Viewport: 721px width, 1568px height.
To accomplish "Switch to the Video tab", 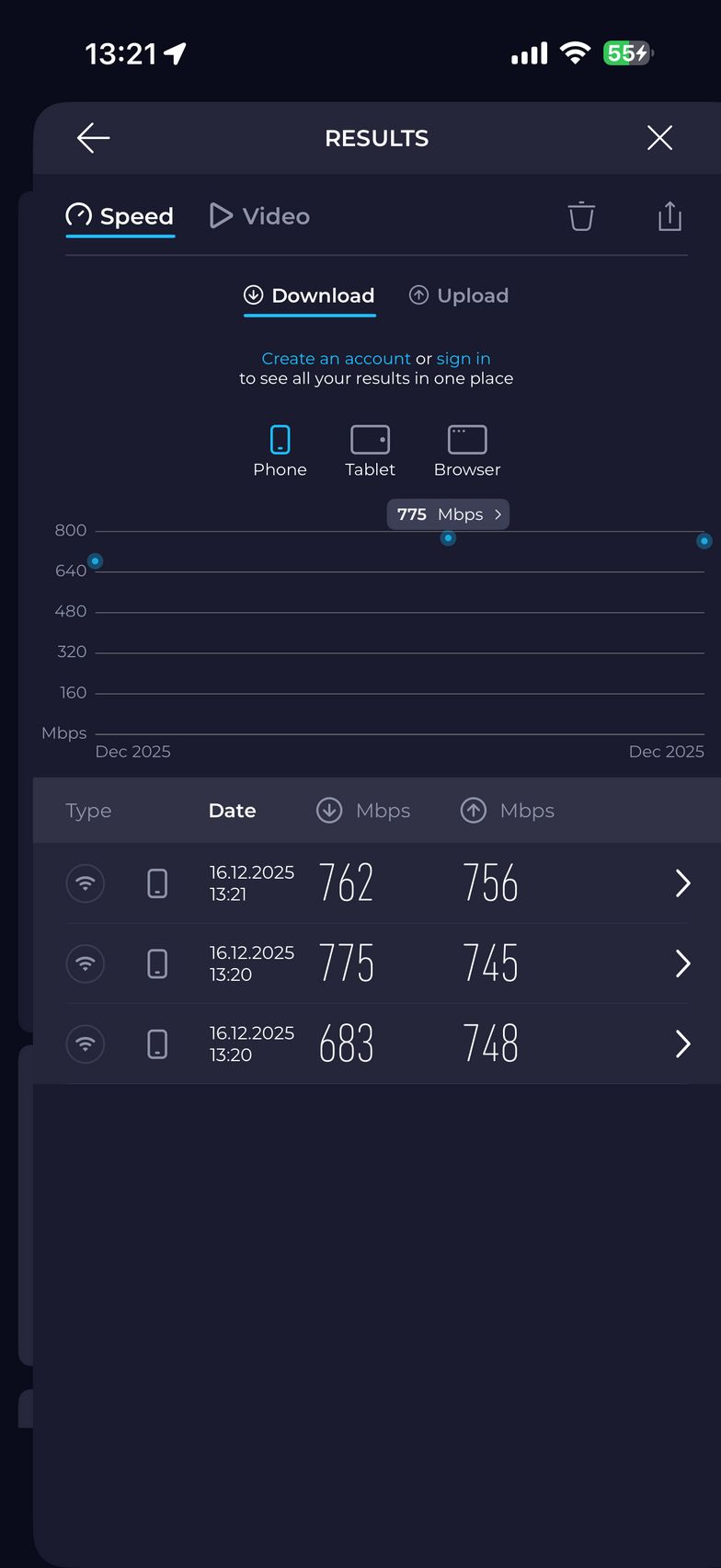I will (260, 216).
